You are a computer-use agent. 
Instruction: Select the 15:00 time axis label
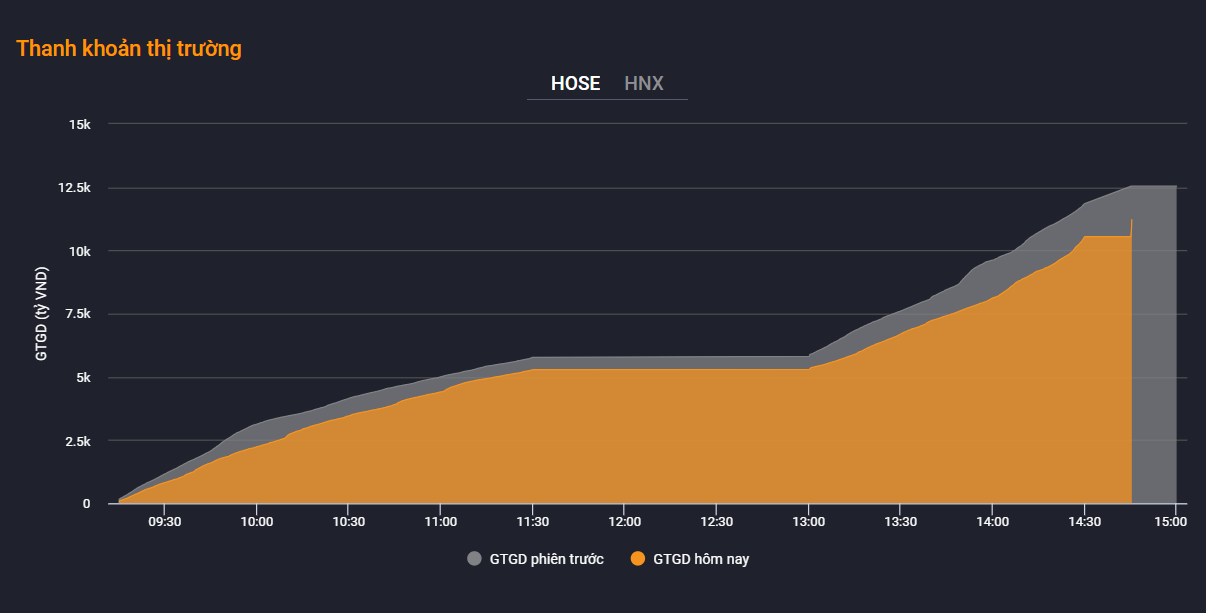pos(1172,522)
